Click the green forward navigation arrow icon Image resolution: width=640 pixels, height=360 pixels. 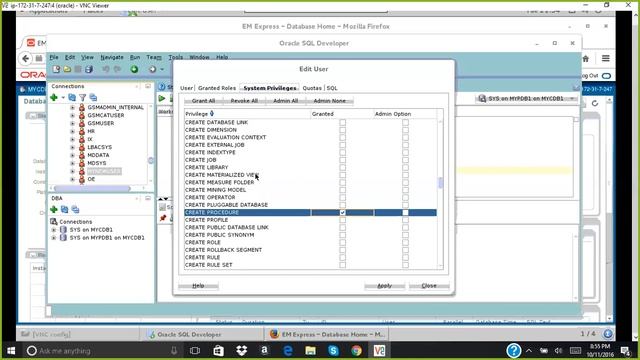tap(134, 69)
